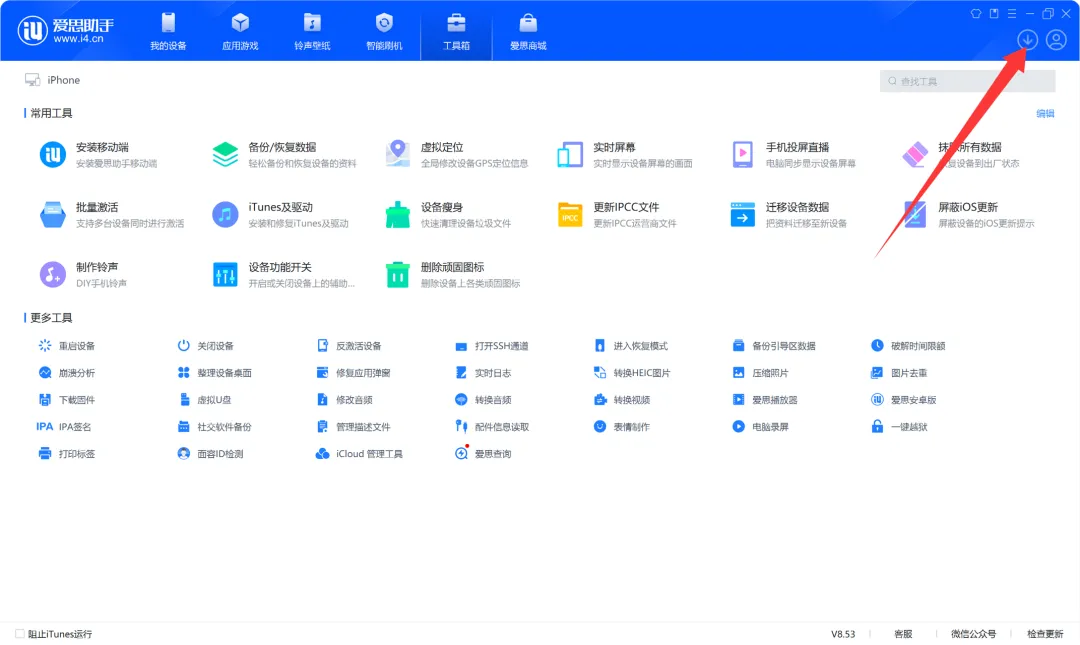Select the 智能刷机 tab
The width and height of the screenshot is (1080, 645).
tap(384, 32)
